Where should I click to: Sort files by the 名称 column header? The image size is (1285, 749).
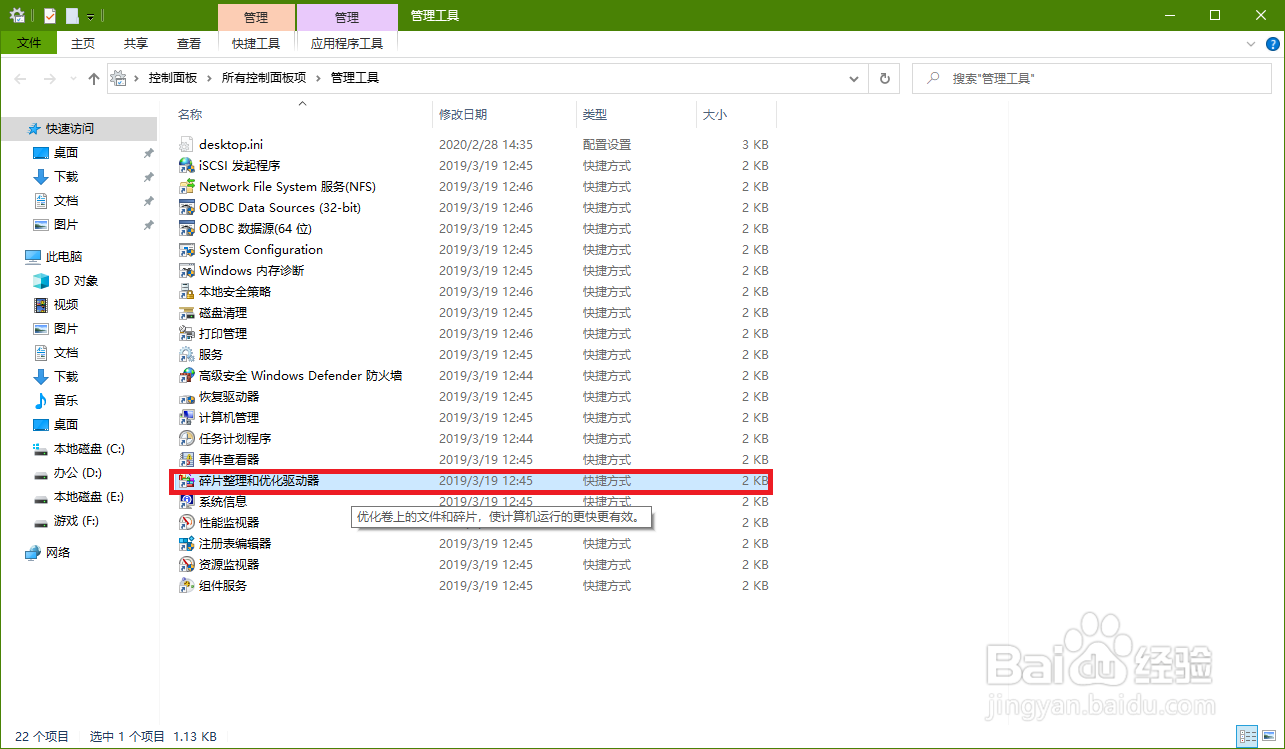pyautogui.click(x=302, y=115)
